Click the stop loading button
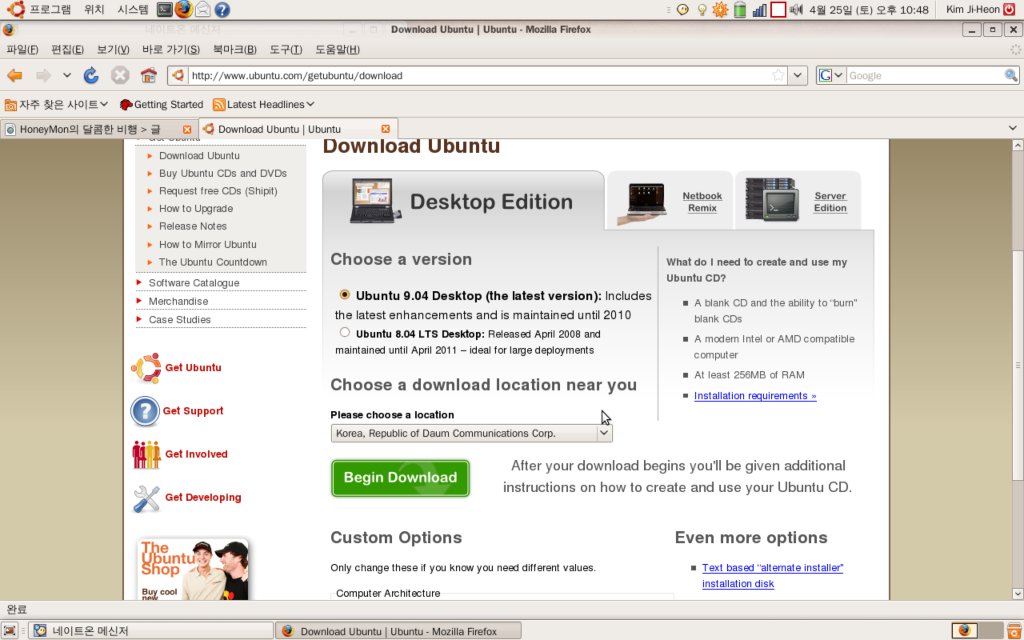Screen dimensions: 1024x640 tap(120, 76)
